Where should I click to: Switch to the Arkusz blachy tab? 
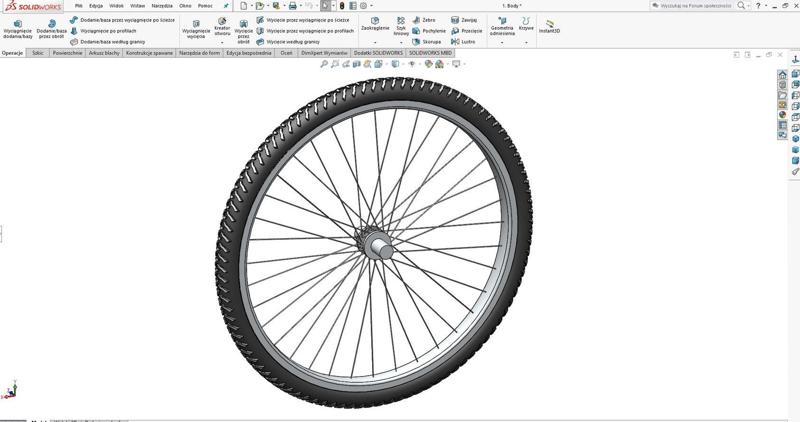point(104,53)
